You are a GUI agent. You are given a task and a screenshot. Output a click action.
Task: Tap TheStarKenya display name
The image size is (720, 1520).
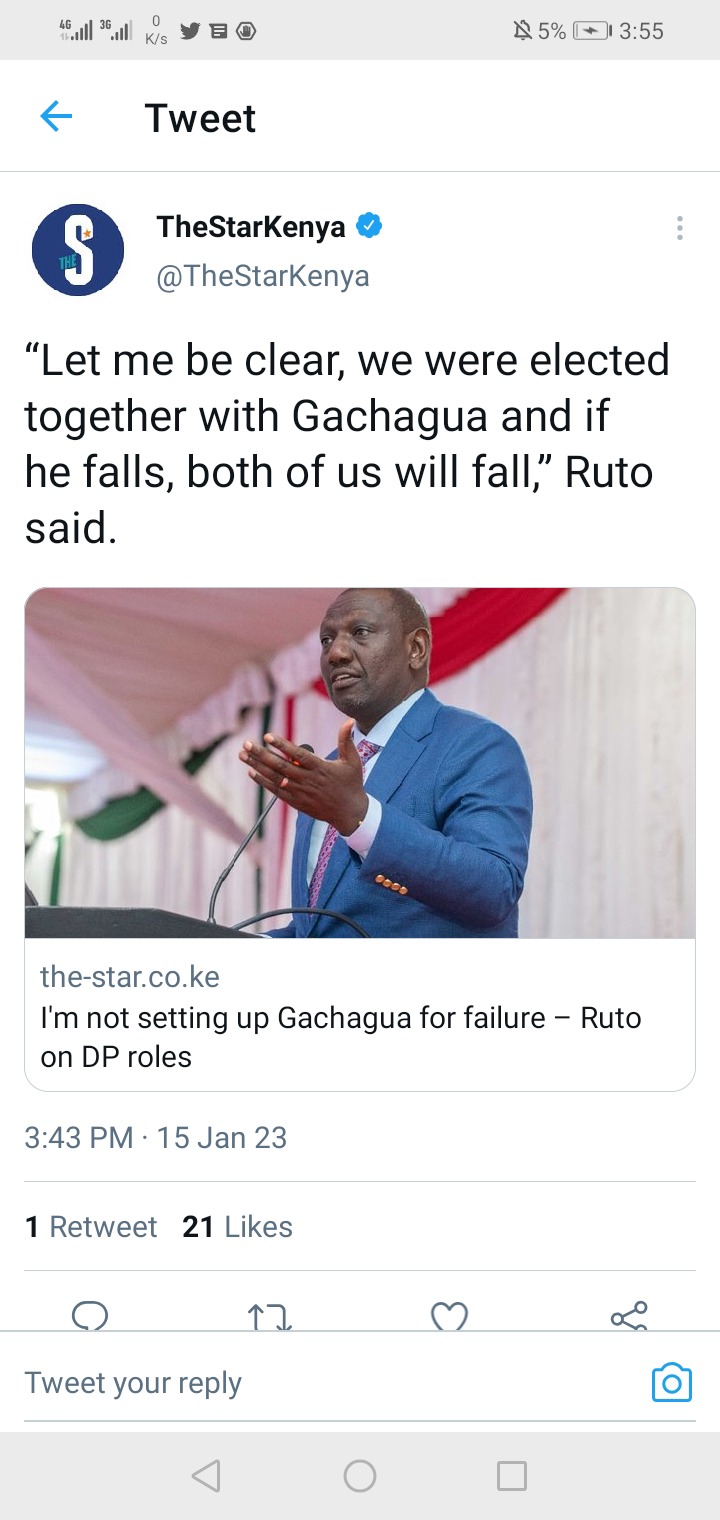point(251,227)
